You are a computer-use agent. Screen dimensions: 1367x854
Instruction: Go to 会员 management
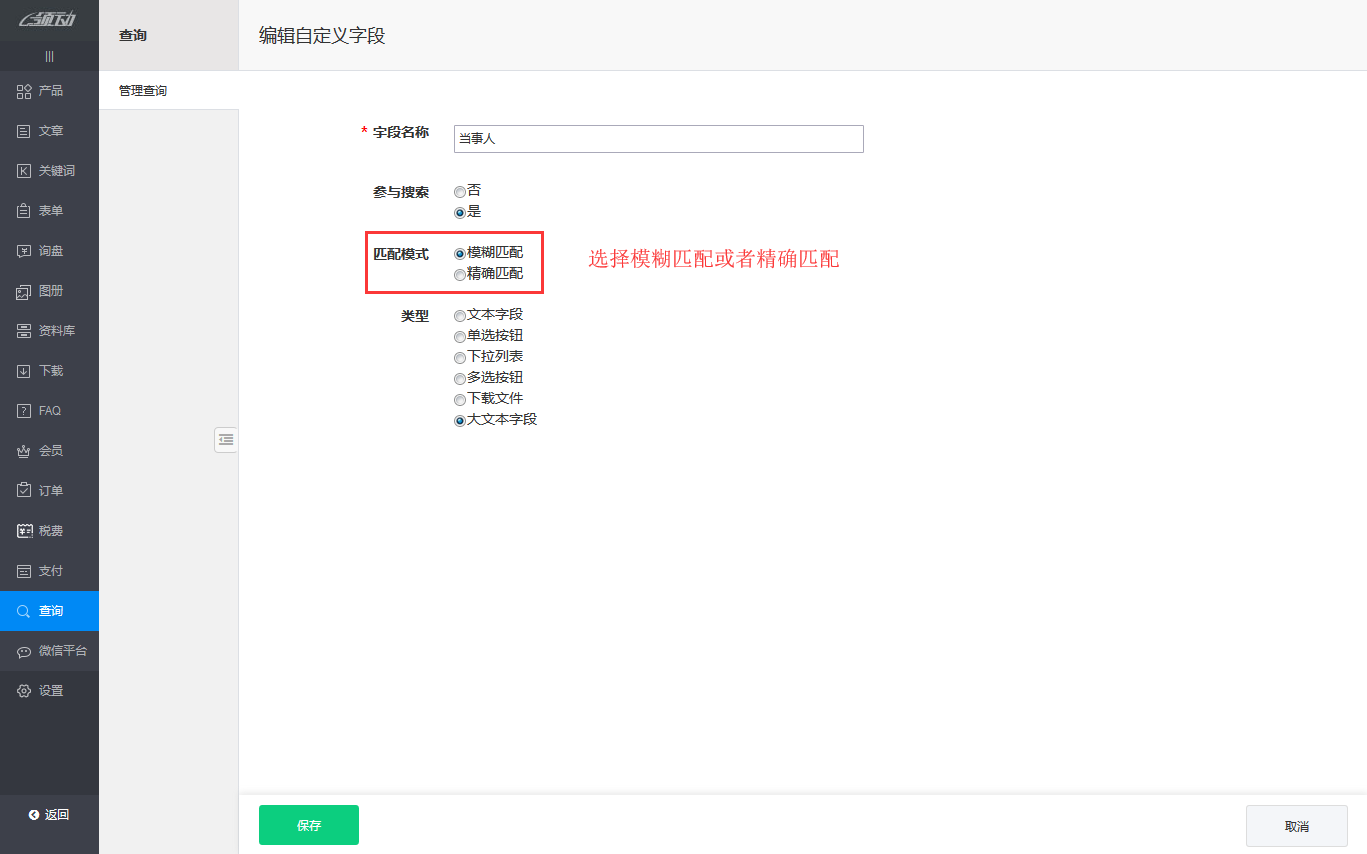(x=49, y=450)
